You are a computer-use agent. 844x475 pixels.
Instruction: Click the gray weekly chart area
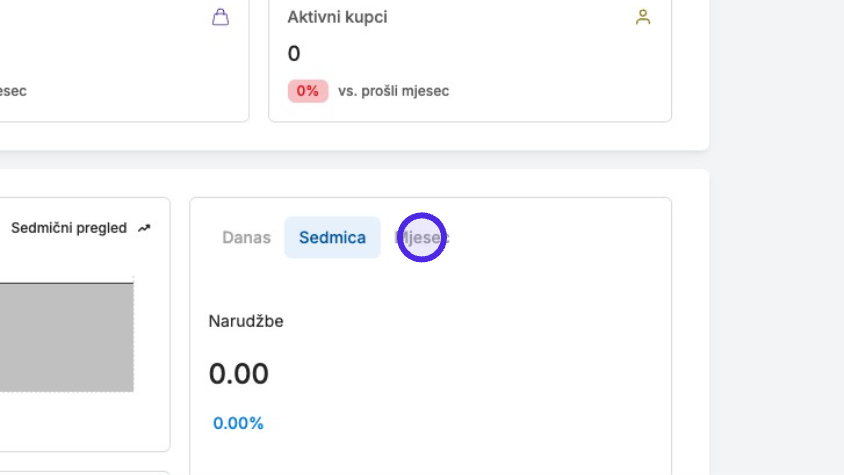(x=65, y=337)
